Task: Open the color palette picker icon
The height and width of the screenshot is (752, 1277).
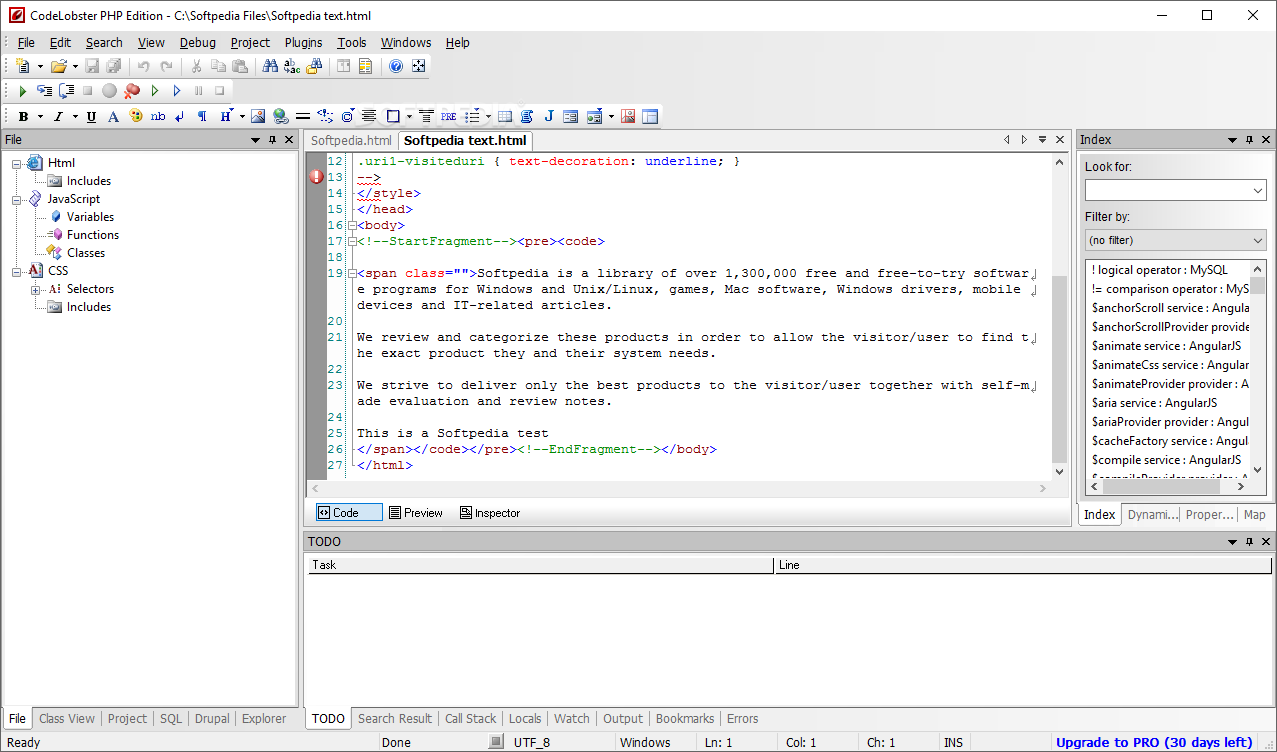Action: (x=135, y=116)
